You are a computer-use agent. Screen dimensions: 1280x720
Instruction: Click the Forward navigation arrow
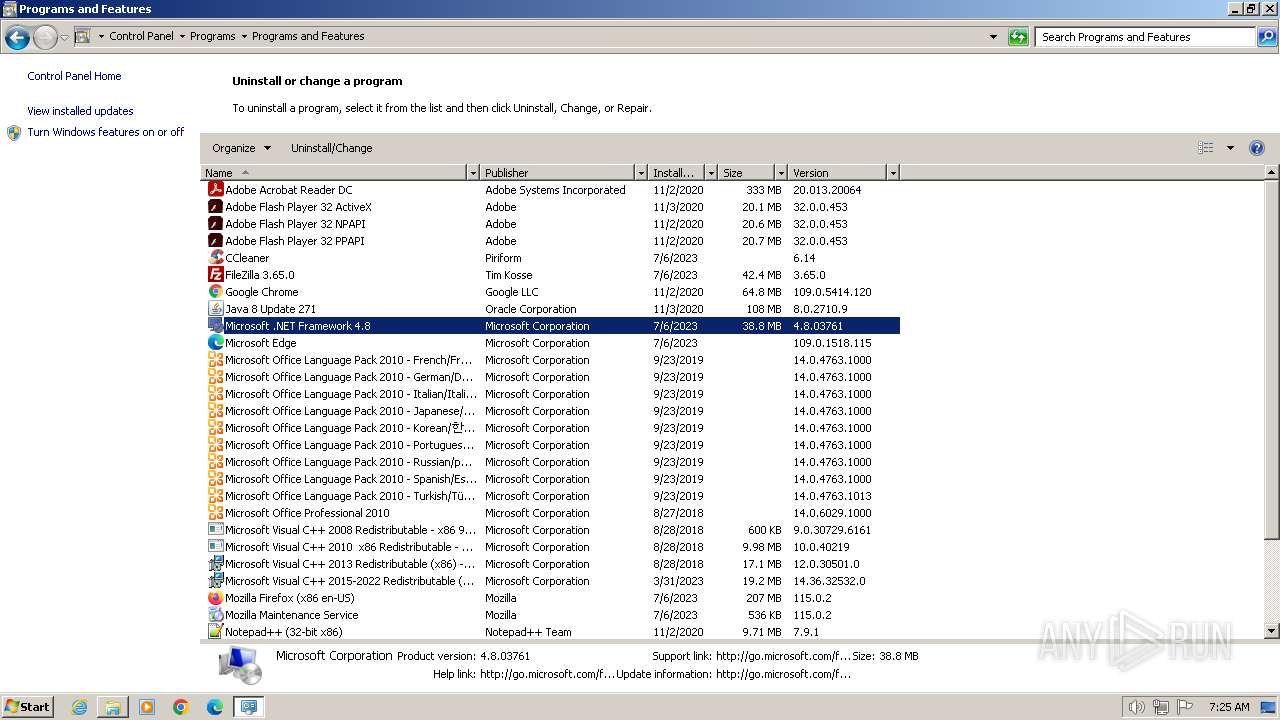coord(45,38)
